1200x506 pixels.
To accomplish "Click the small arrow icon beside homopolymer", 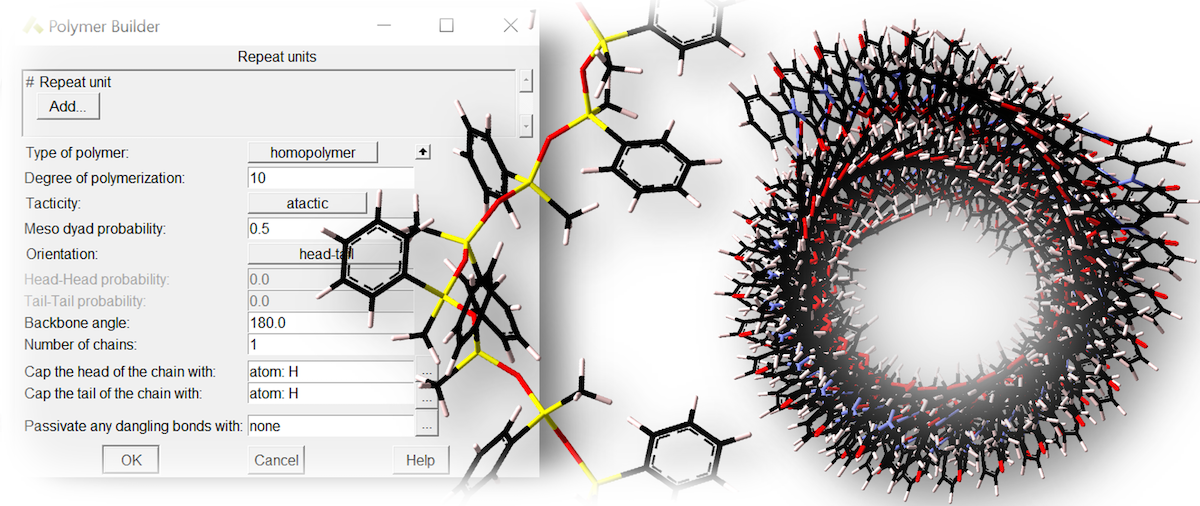I will pos(423,152).
